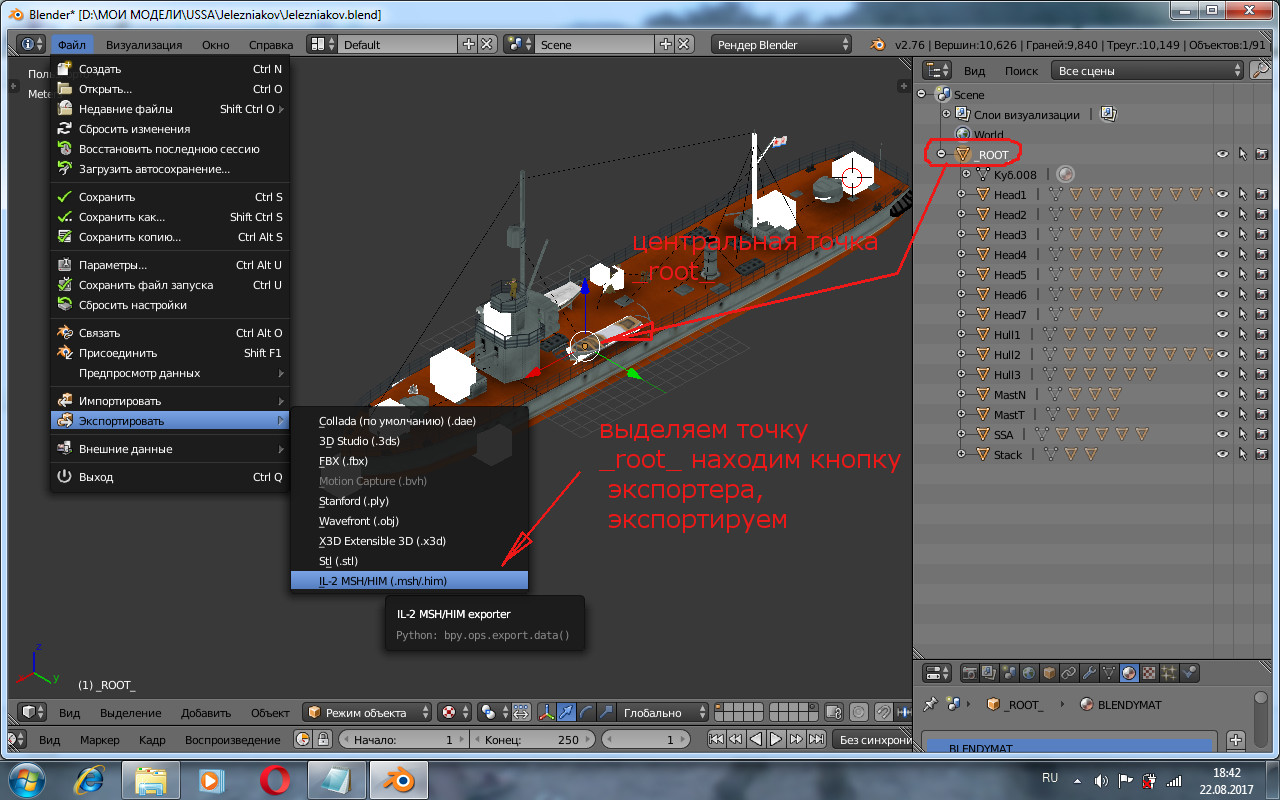Toggle renderability of SSA camera icon
Image resolution: width=1280 pixels, height=800 pixels.
(1262, 434)
